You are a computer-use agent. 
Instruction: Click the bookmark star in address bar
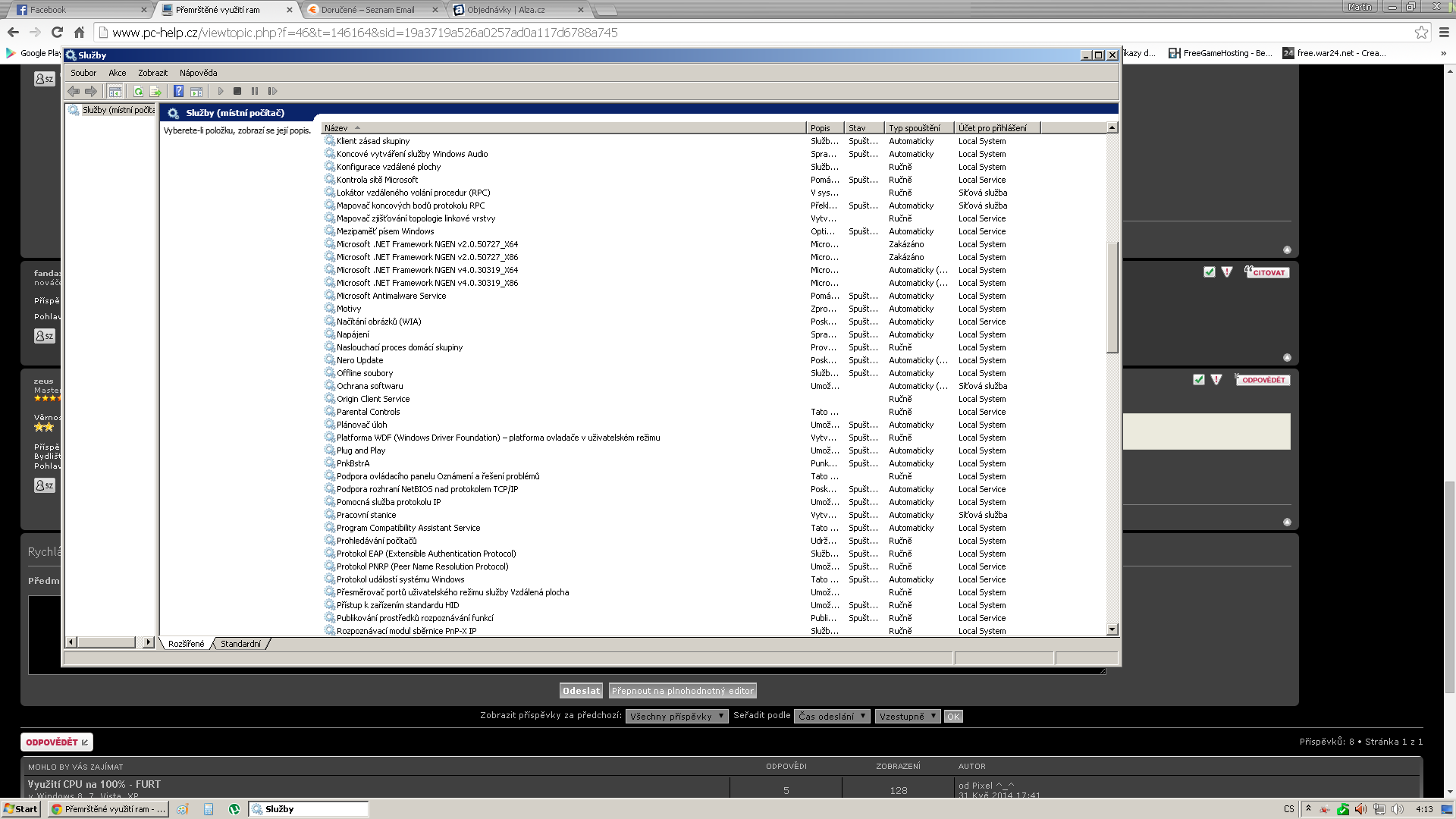click(x=1421, y=33)
